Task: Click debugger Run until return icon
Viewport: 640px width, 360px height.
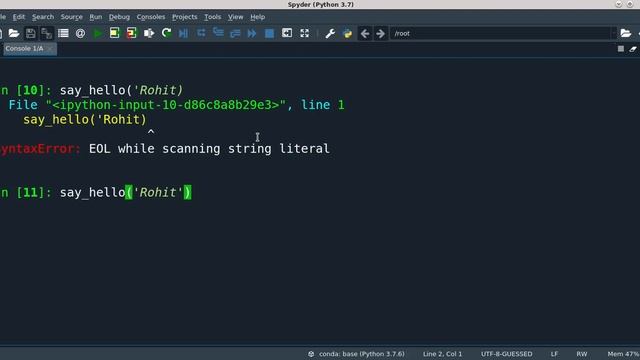Action: click(x=235, y=33)
